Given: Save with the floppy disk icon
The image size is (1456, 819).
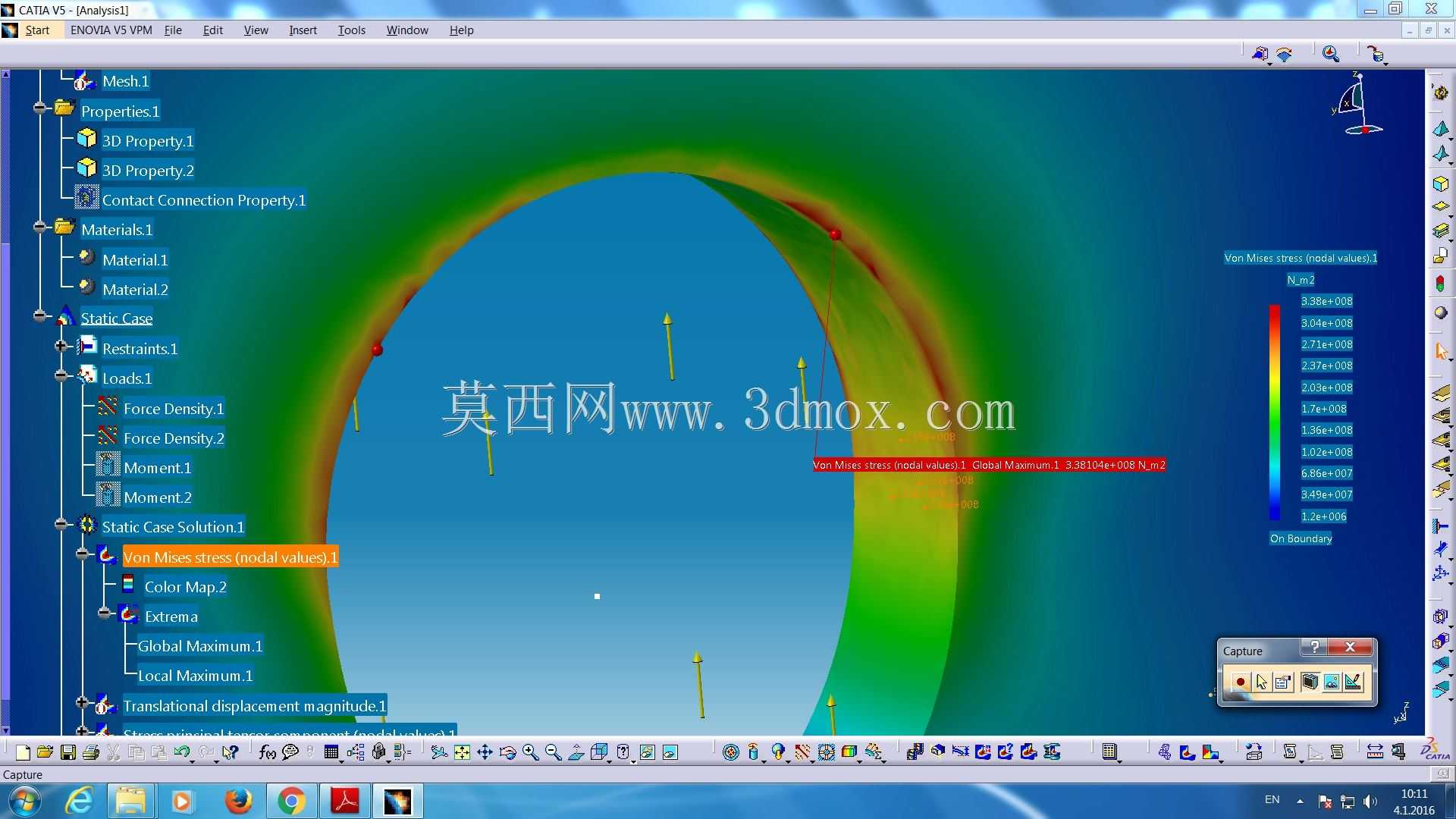Looking at the screenshot, I should [68, 752].
